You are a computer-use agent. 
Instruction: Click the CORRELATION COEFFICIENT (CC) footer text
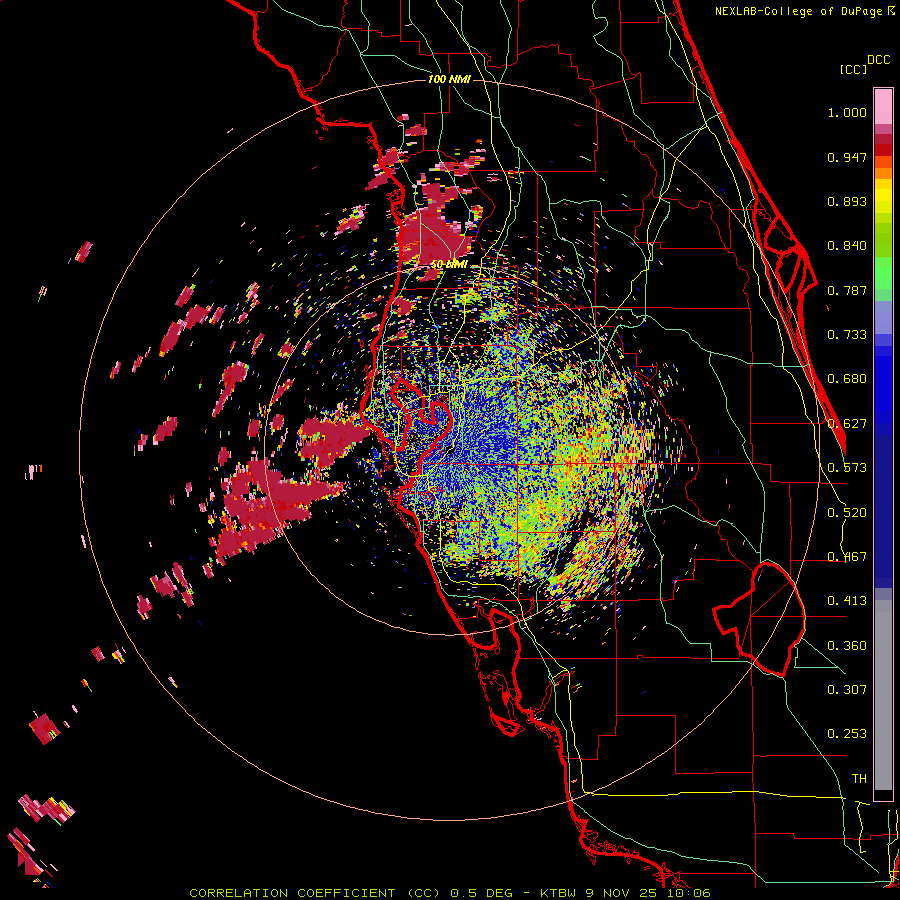point(315,893)
